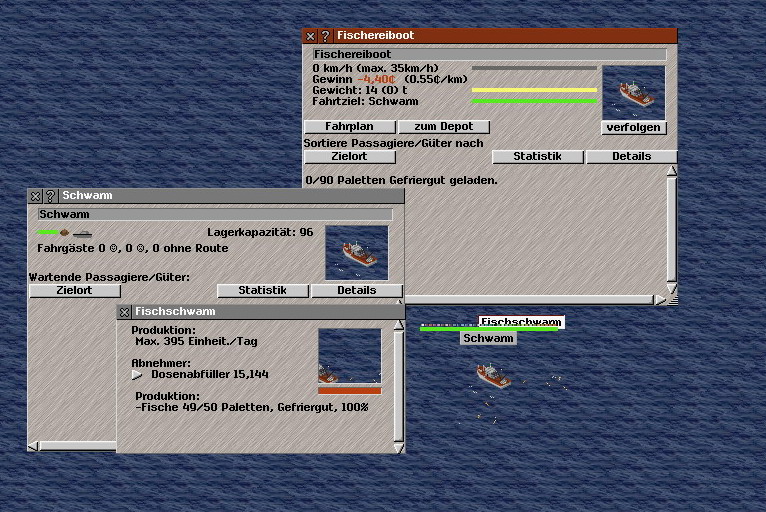Toggle verfolgen to follow the boat

pyautogui.click(x=634, y=128)
